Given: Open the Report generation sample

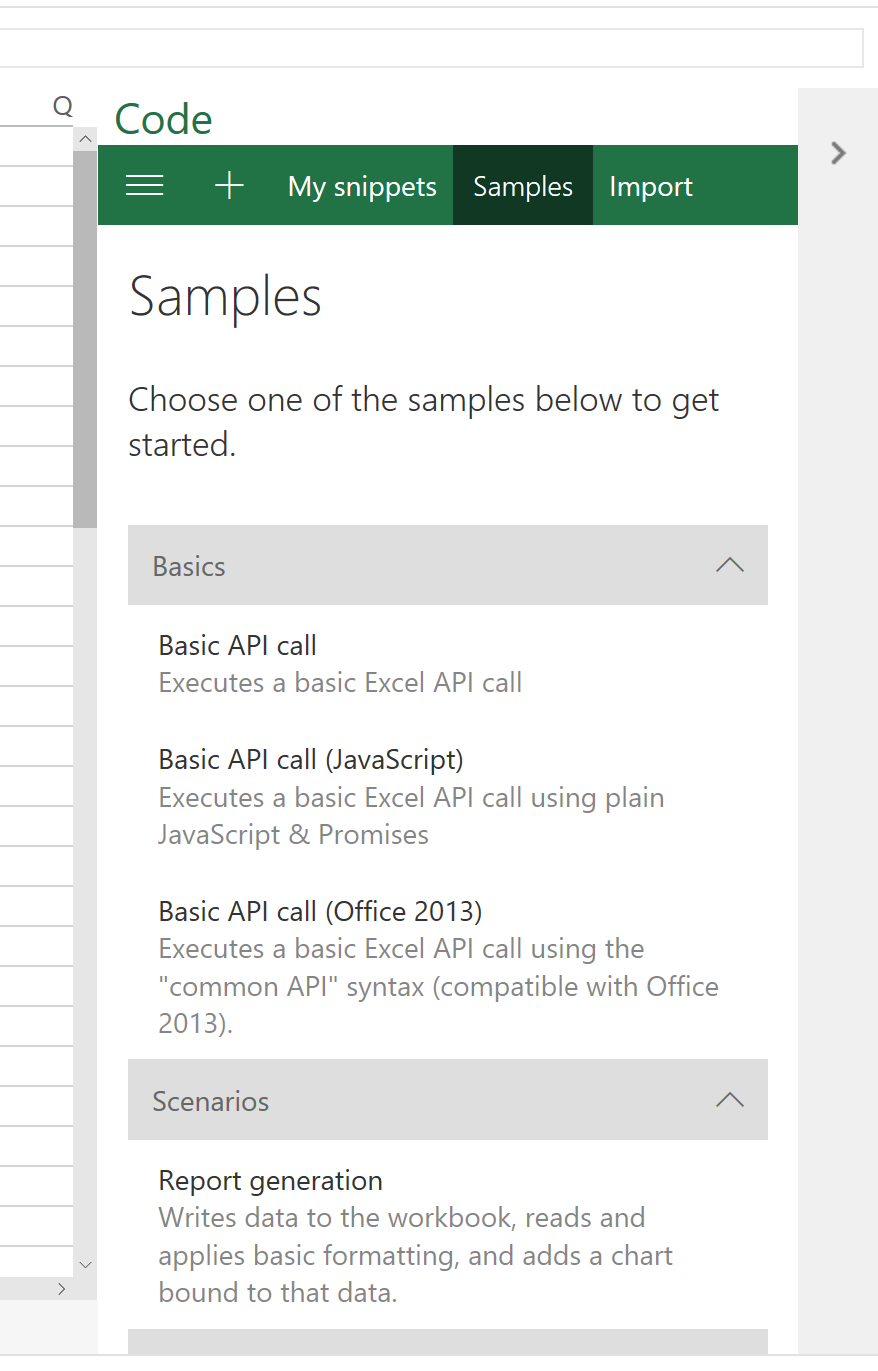Looking at the screenshot, I should [x=270, y=1181].
